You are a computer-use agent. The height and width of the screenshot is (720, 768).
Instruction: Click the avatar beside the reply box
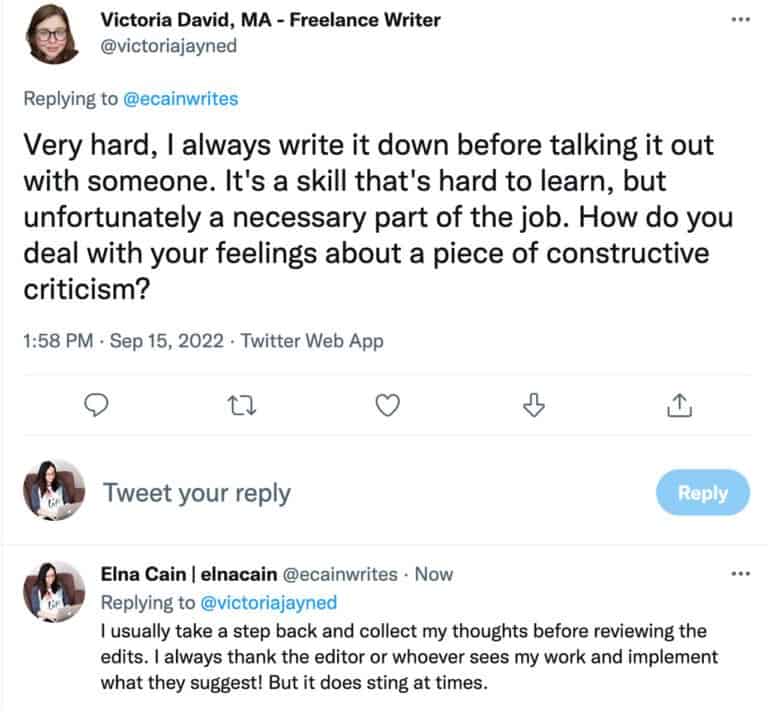(48, 493)
